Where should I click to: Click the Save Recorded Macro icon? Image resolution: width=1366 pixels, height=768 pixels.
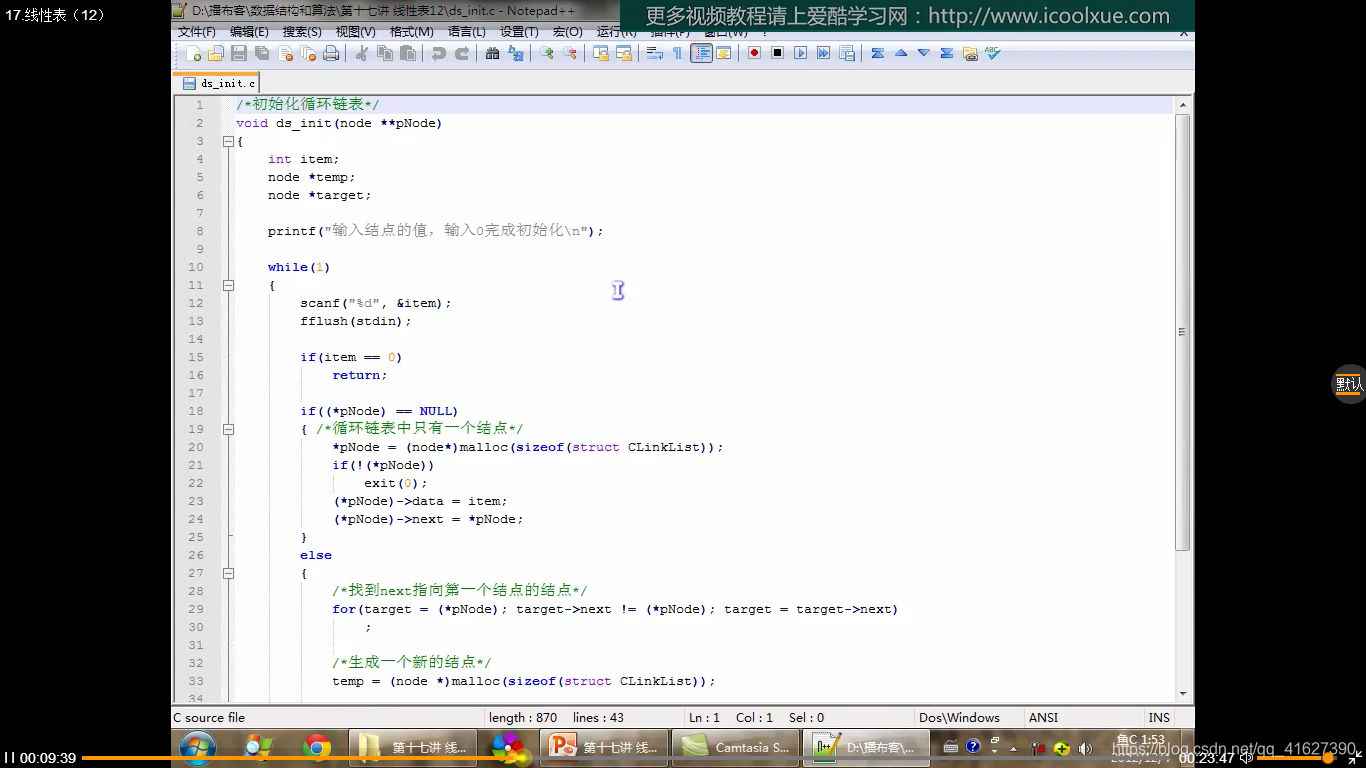coord(847,53)
